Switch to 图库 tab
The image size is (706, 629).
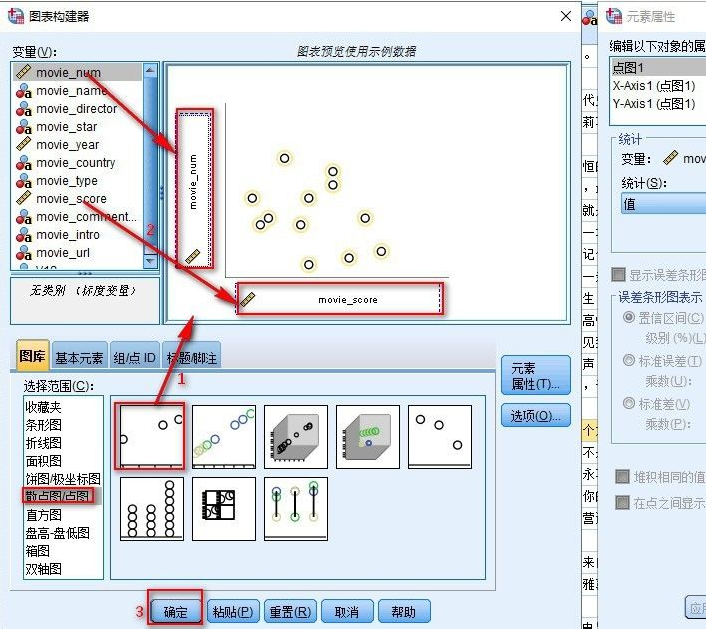tap(32, 356)
